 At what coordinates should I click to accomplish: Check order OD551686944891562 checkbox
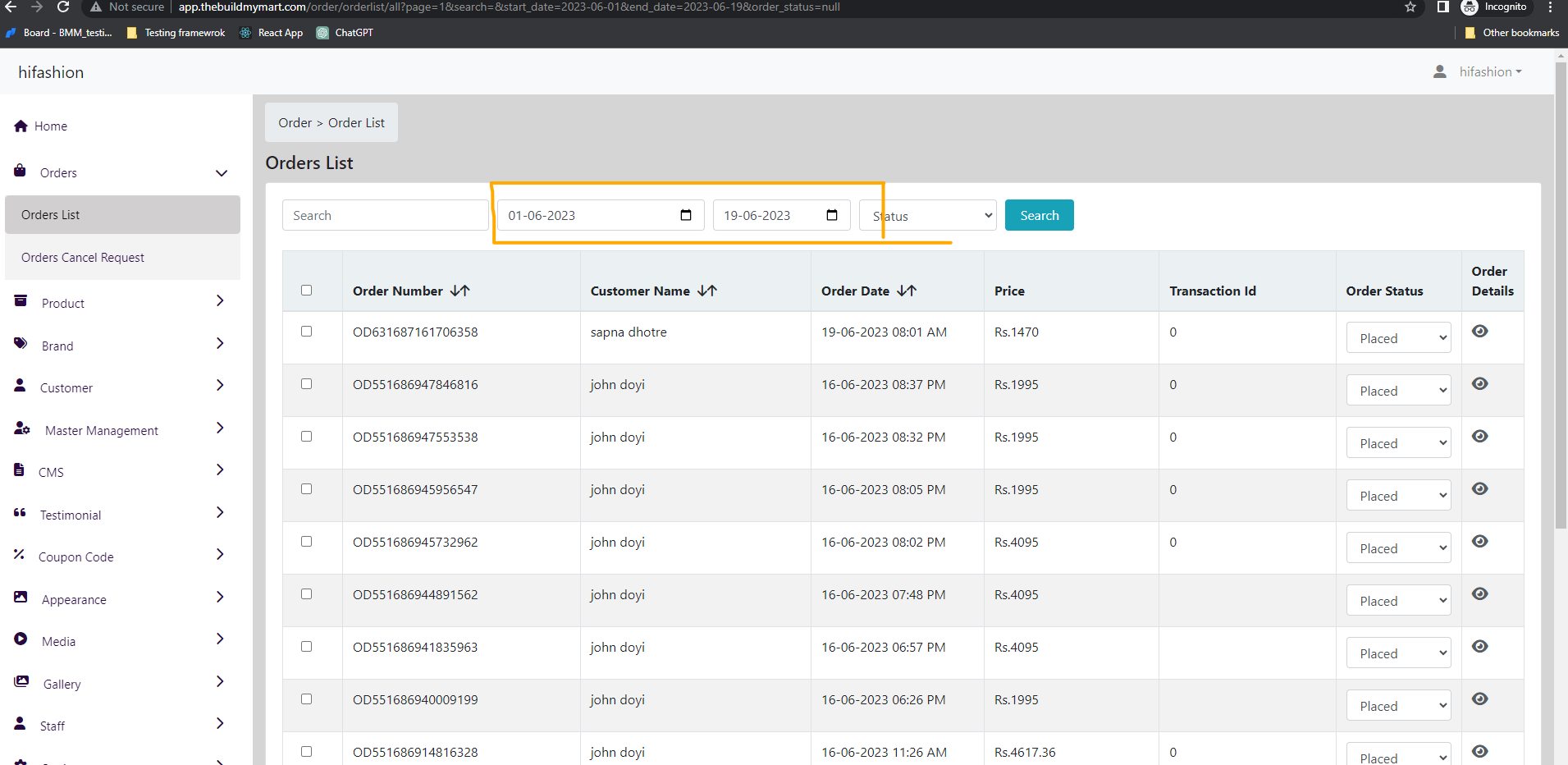(x=307, y=594)
